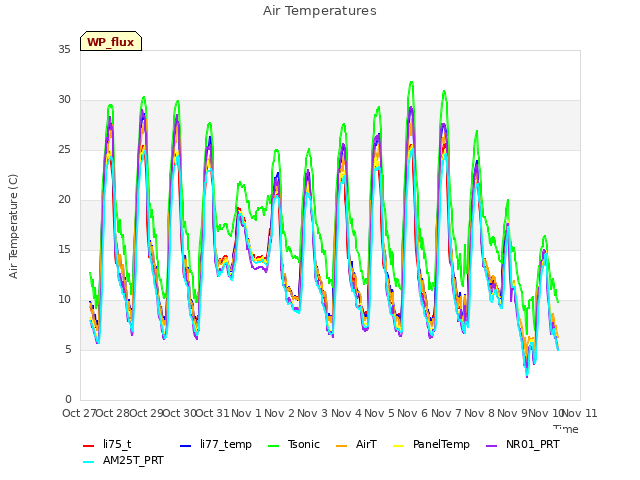640x480 pixels.
Task: Click the Time x-axis label
Action: [x=566, y=429]
